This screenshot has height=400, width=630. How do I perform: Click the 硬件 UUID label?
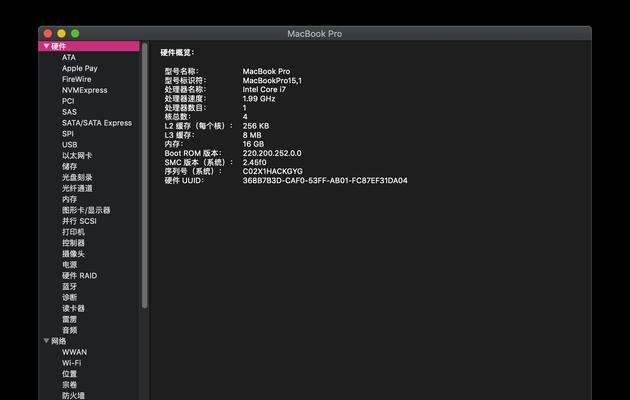coord(184,180)
